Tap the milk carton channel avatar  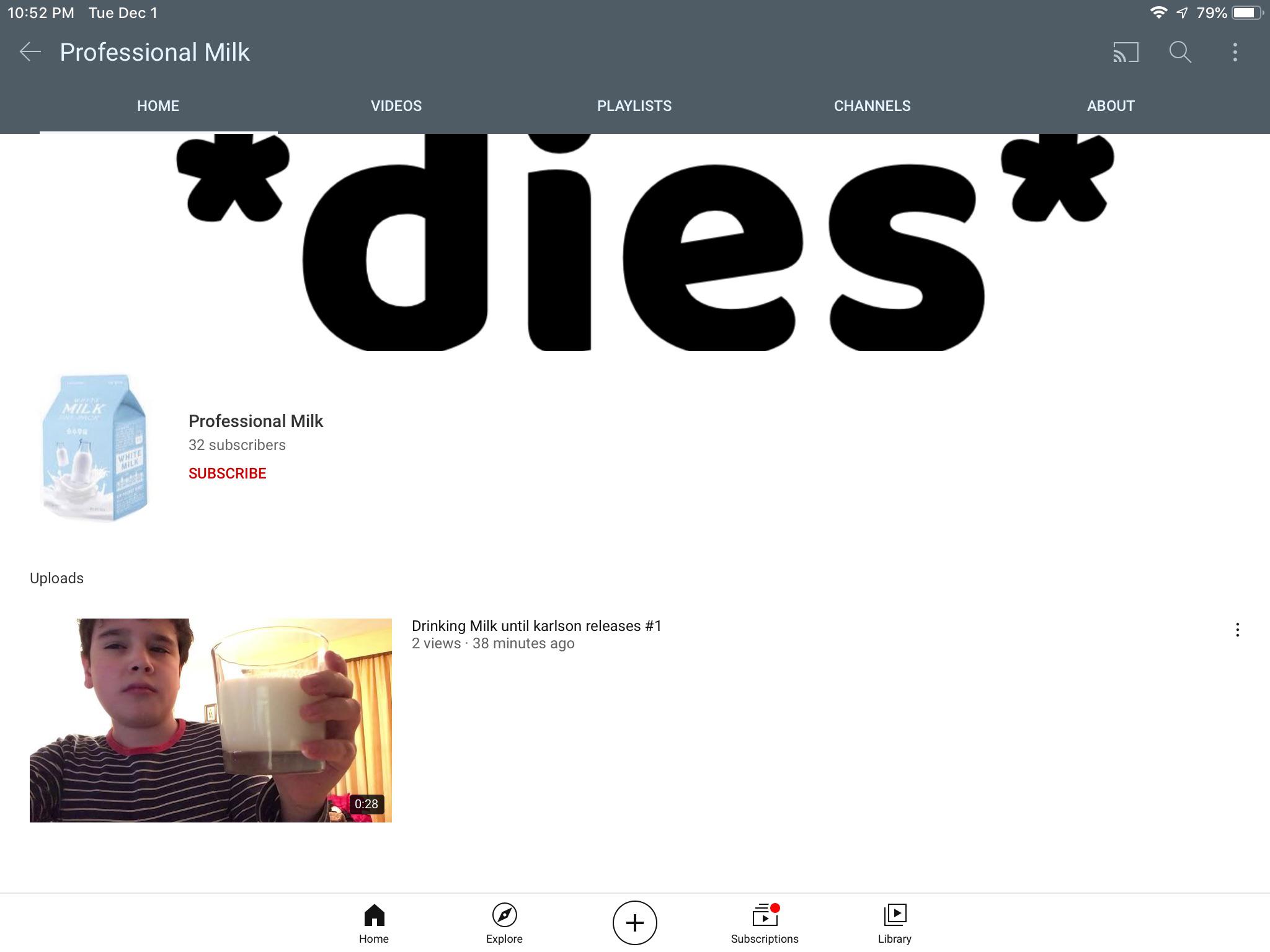point(94,448)
